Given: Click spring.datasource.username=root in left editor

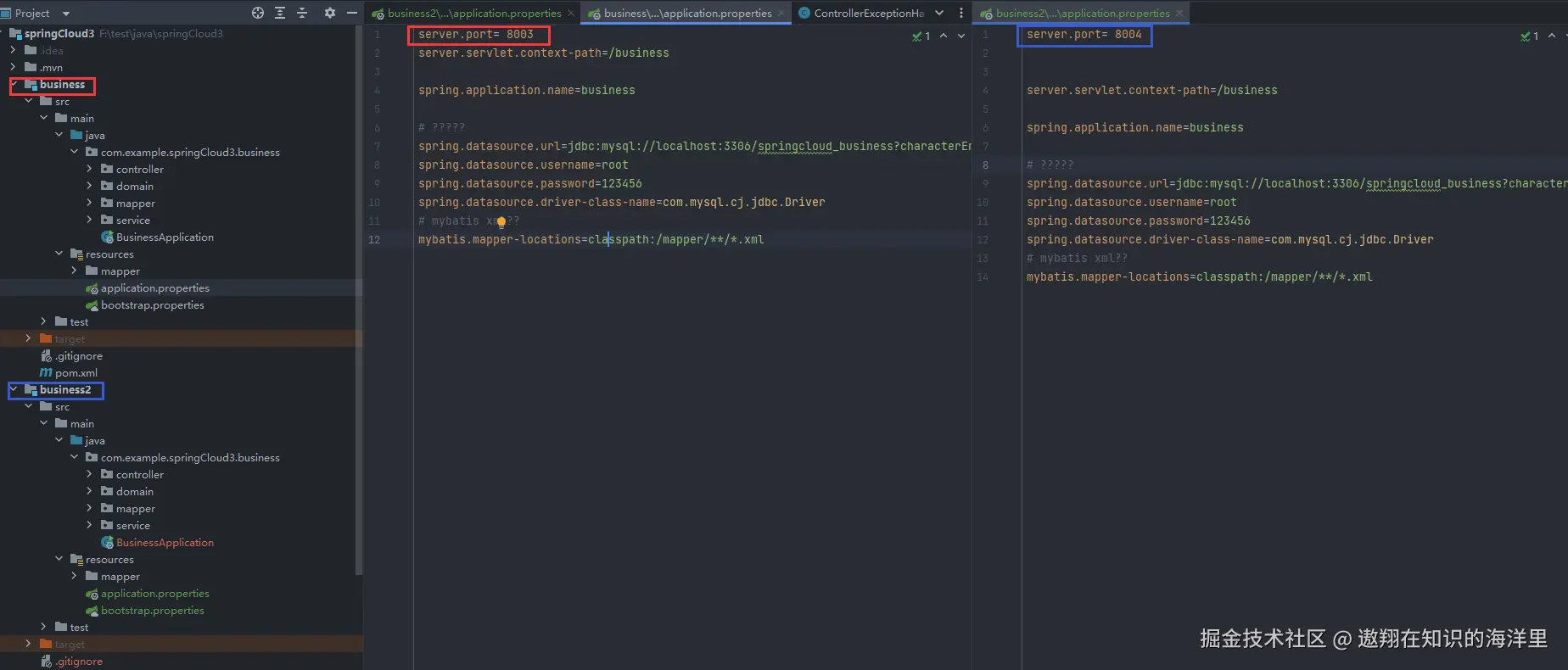Looking at the screenshot, I should click(x=523, y=165).
